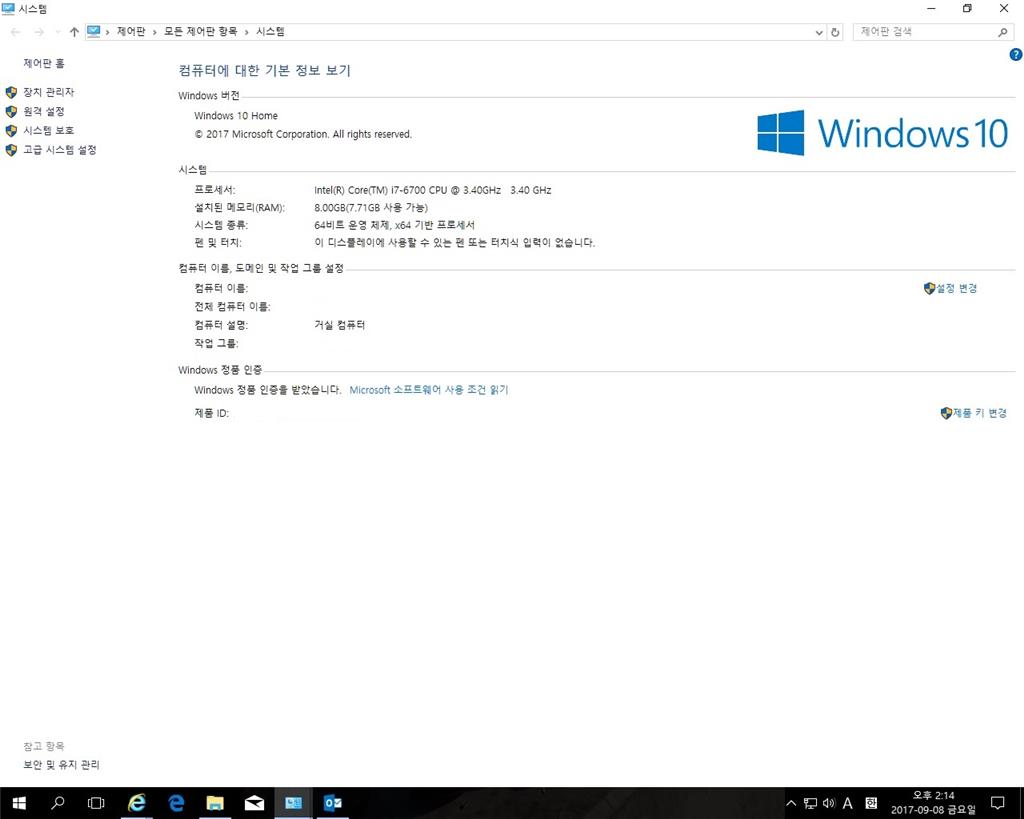Click the 64비트 운영 체제 system type text
The height and width of the screenshot is (819, 1024).
(x=394, y=225)
